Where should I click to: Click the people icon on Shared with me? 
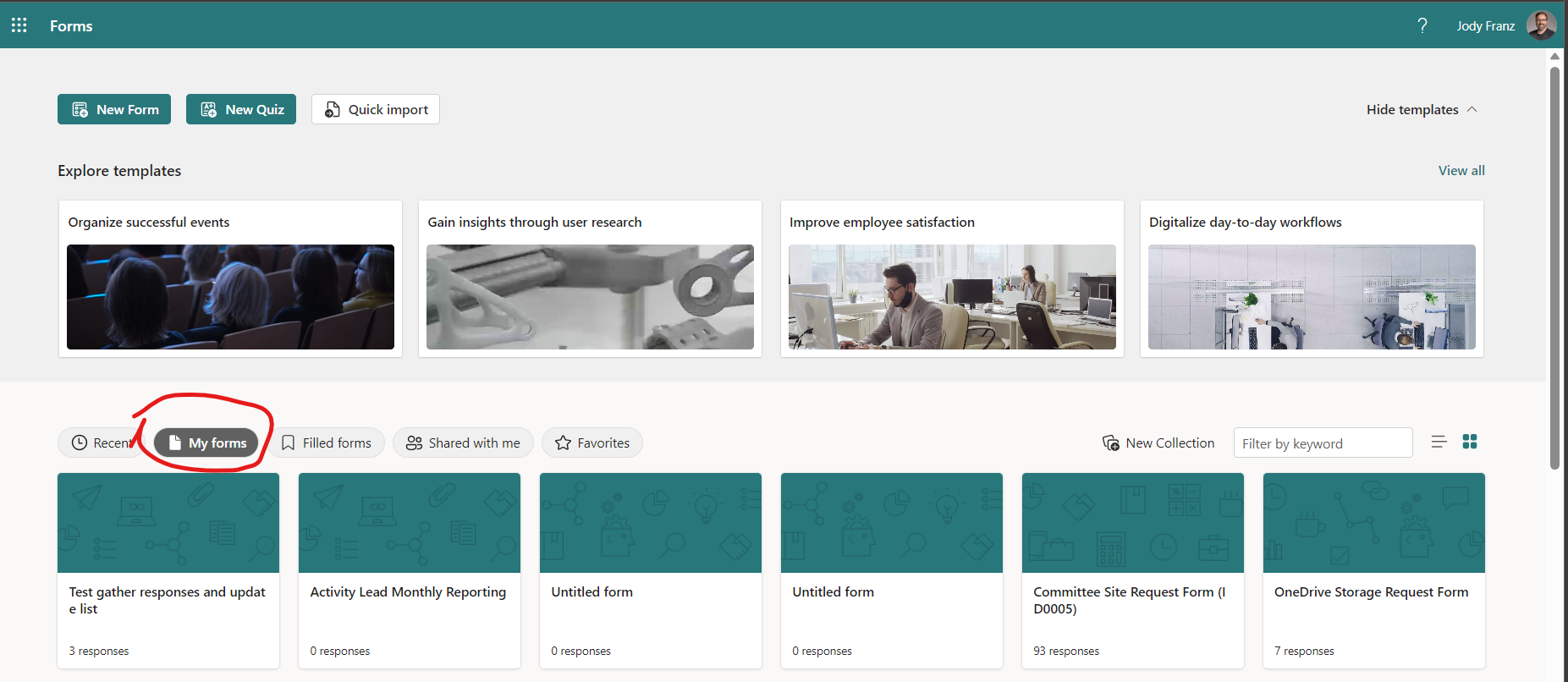pyautogui.click(x=414, y=443)
